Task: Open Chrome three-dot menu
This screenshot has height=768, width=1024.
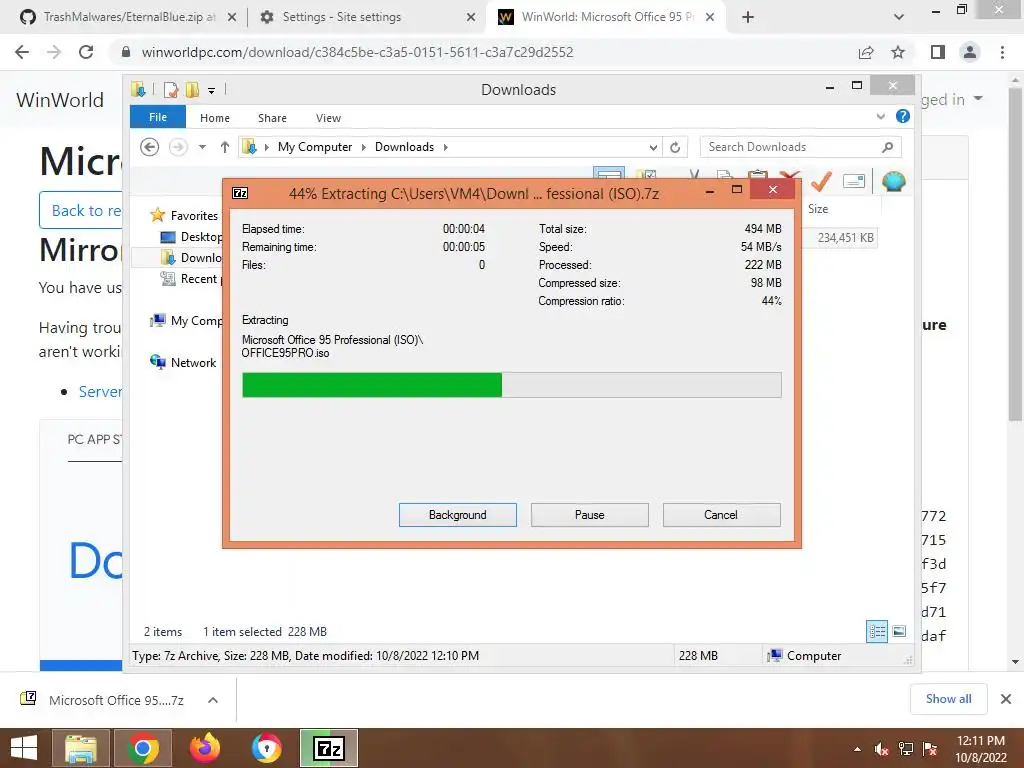Action: click(x=1002, y=52)
